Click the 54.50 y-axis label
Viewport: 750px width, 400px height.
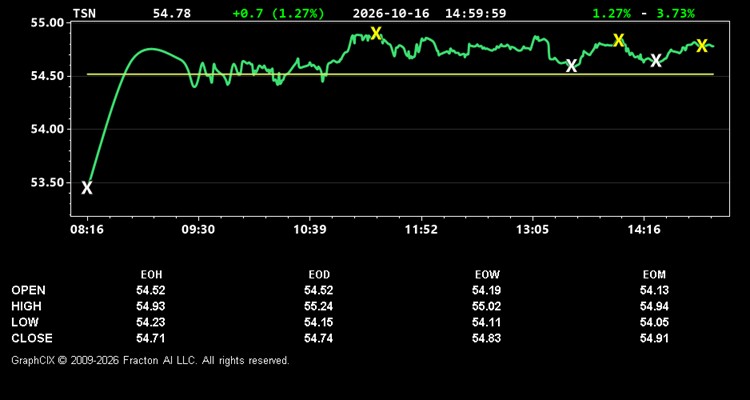coord(47,76)
